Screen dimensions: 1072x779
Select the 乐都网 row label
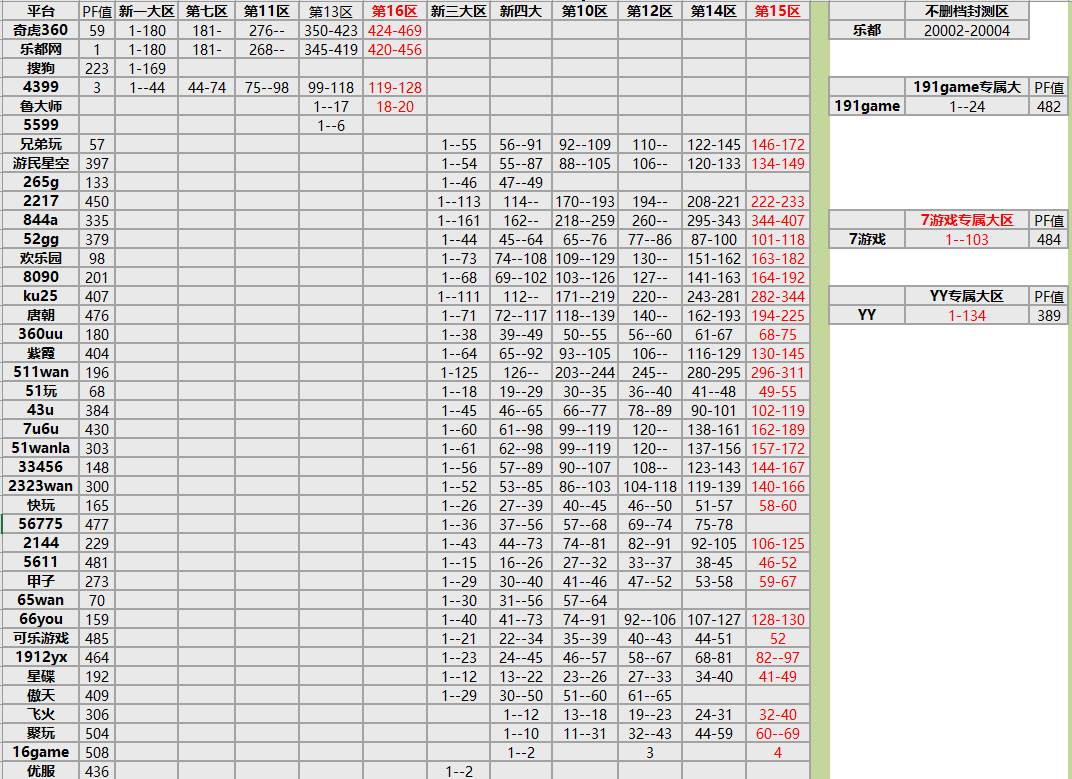[40, 49]
